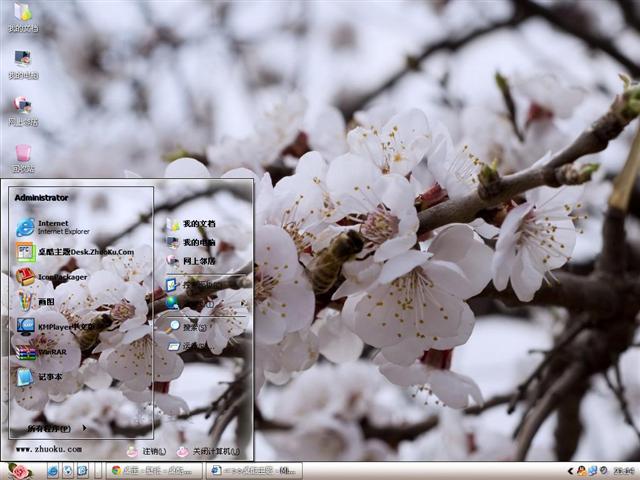
Task: Open the 网上邻居 desktop icon
Action: [22, 109]
